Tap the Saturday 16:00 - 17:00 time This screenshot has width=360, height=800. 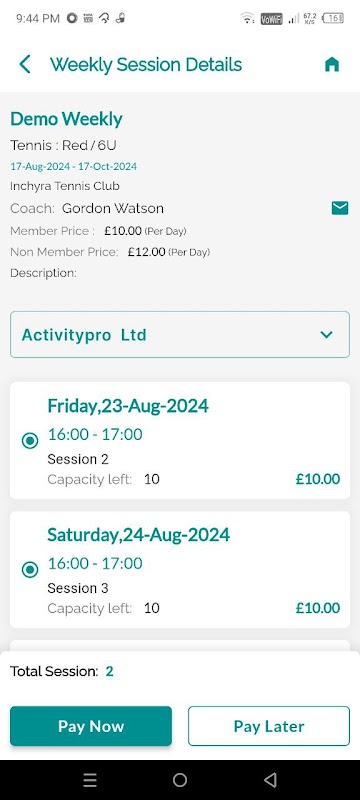coord(95,564)
